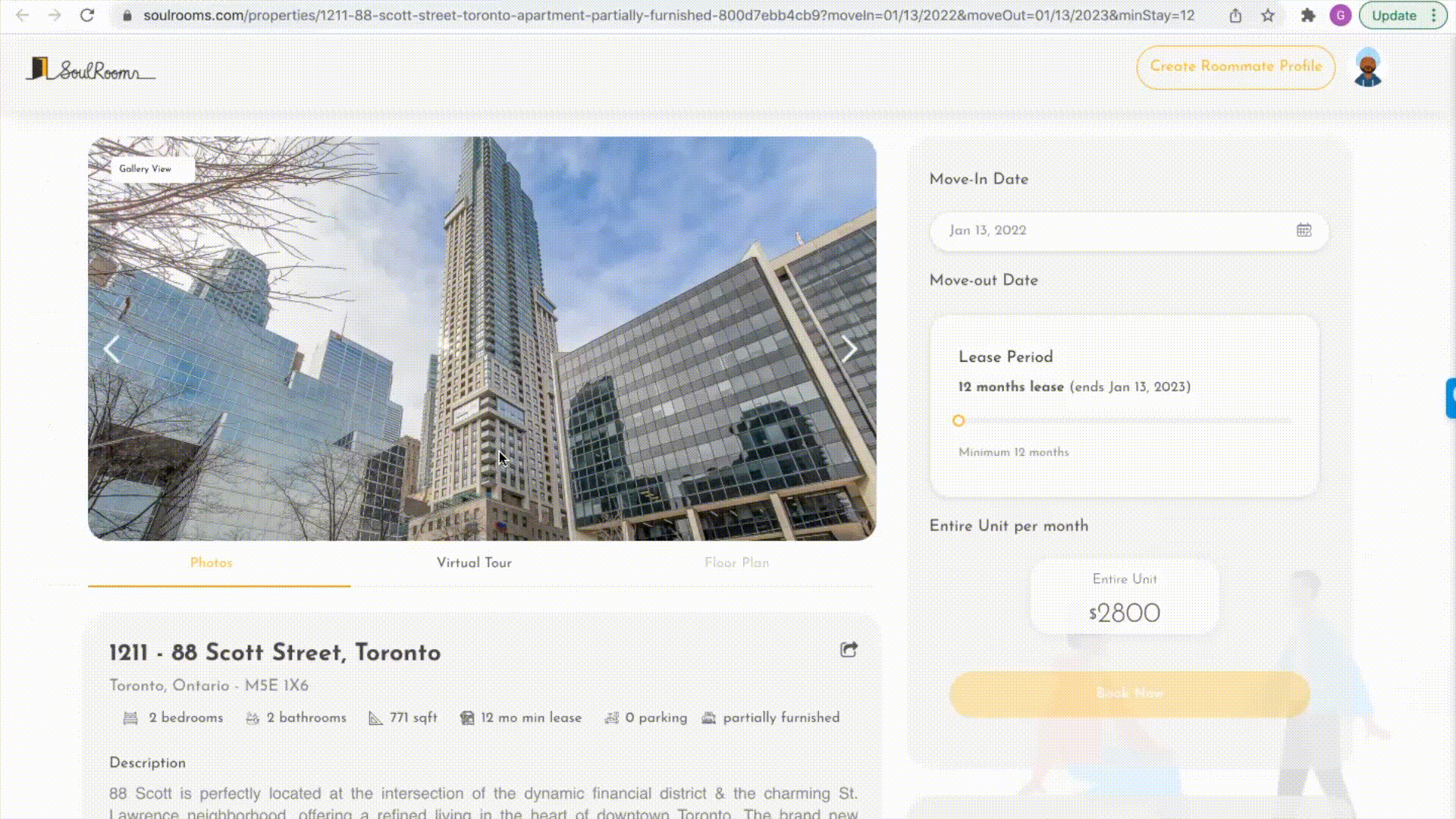
Task: Click the main building photo
Action: [x=482, y=338]
